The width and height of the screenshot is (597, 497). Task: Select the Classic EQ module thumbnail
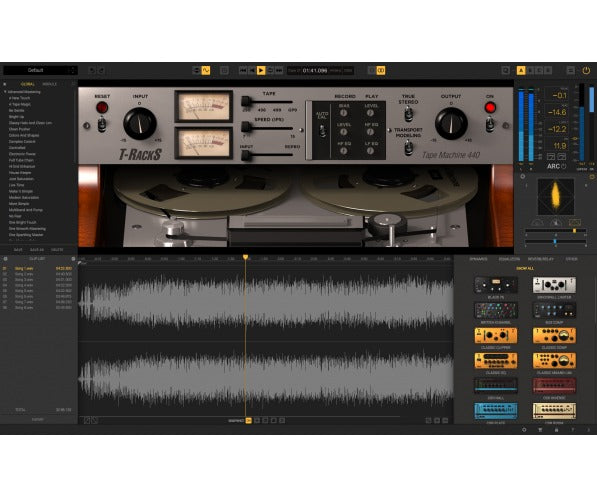[x=496, y=361]
